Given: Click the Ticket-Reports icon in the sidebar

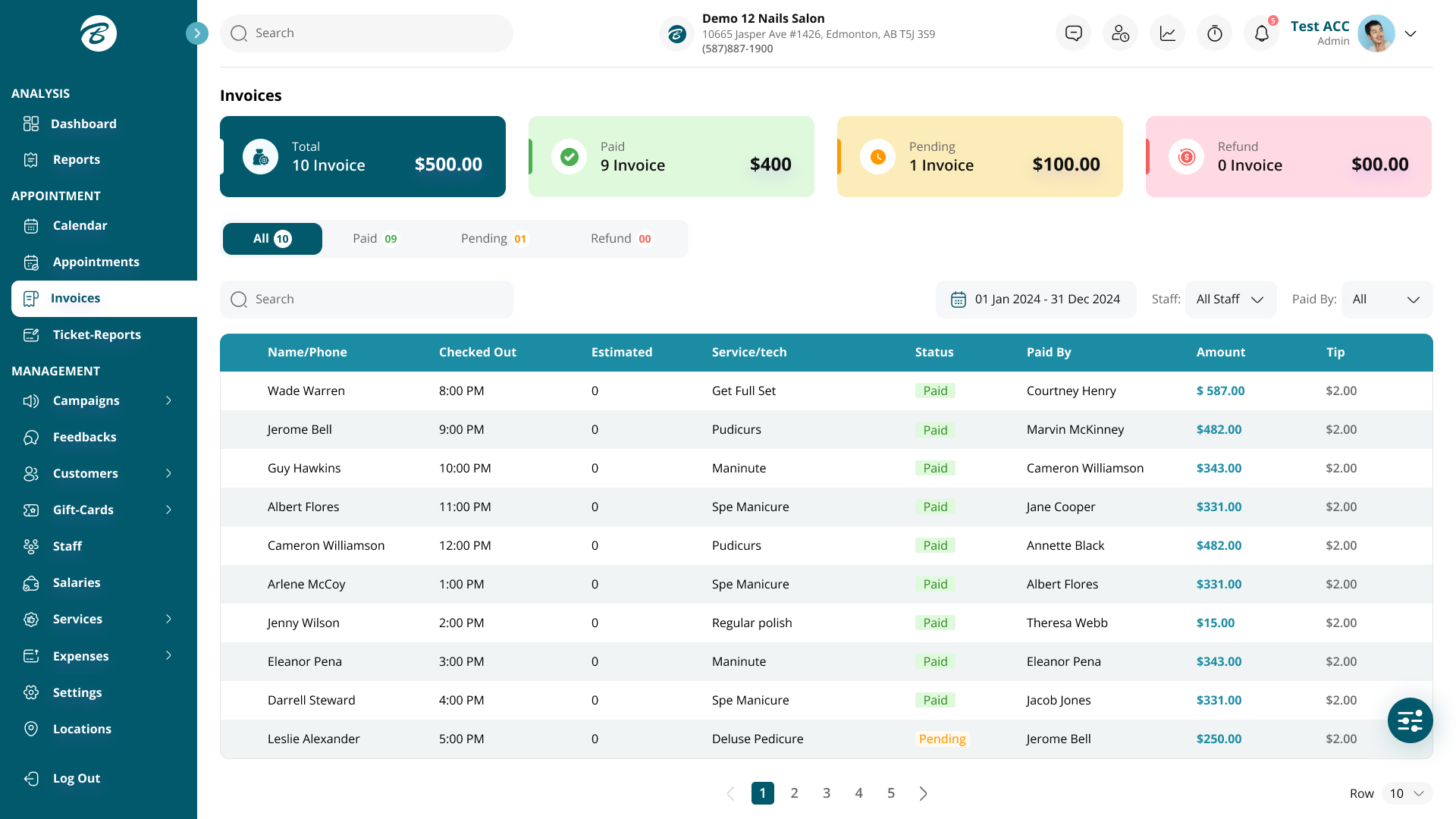Looking at the screenshot, I should (31, 334).
